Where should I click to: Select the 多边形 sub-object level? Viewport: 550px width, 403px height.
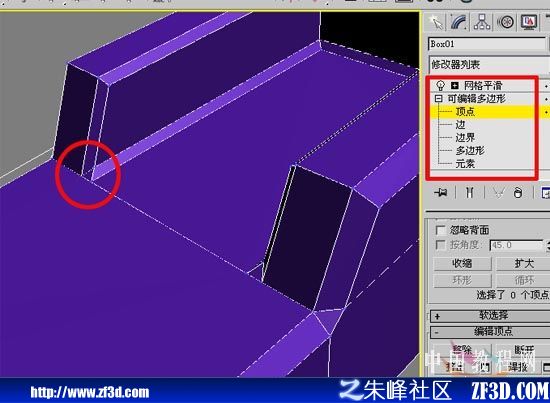point(470,151)
